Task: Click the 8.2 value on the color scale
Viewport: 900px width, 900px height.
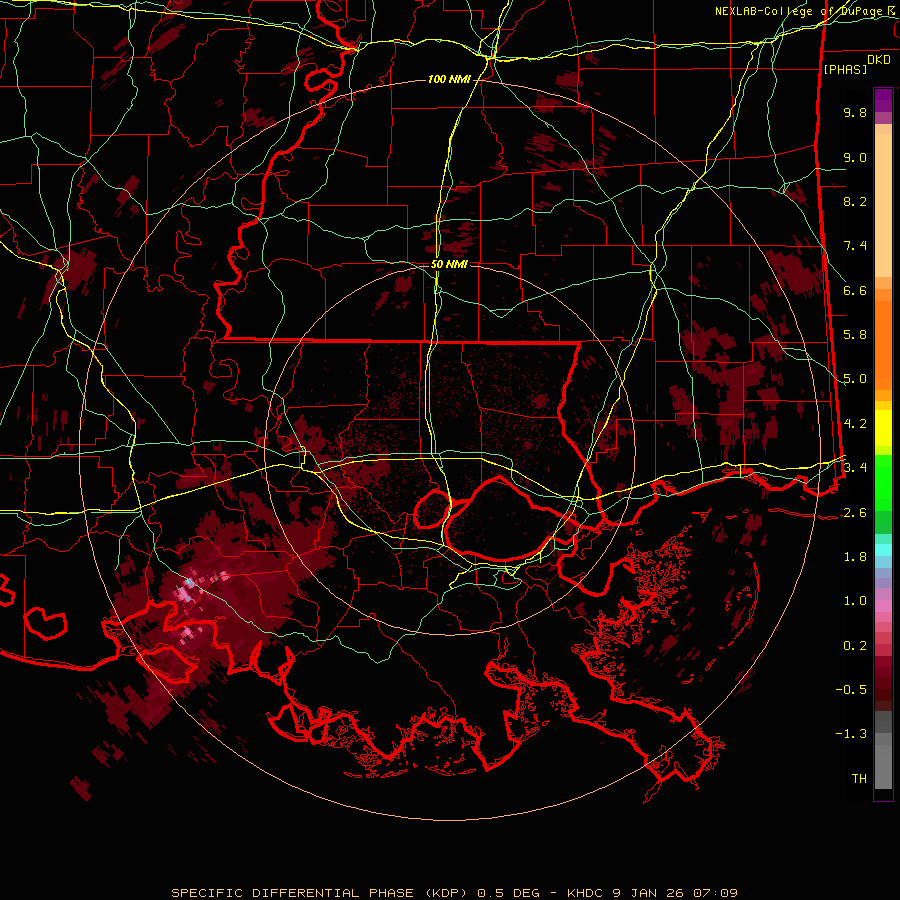Action: 855,201
